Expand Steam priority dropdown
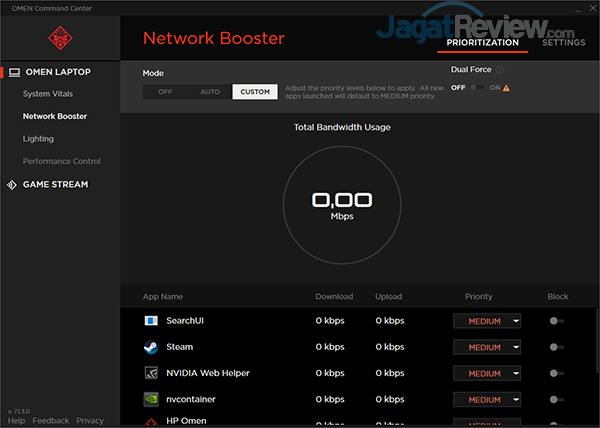 tap(487, 347)
